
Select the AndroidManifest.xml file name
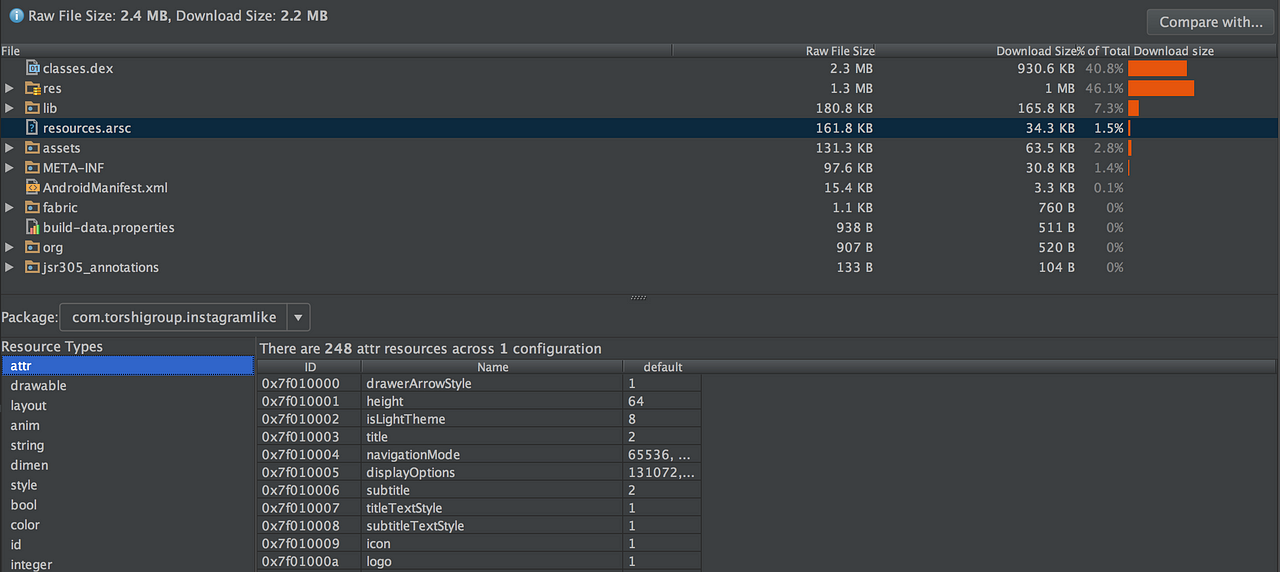coord(105,188)
